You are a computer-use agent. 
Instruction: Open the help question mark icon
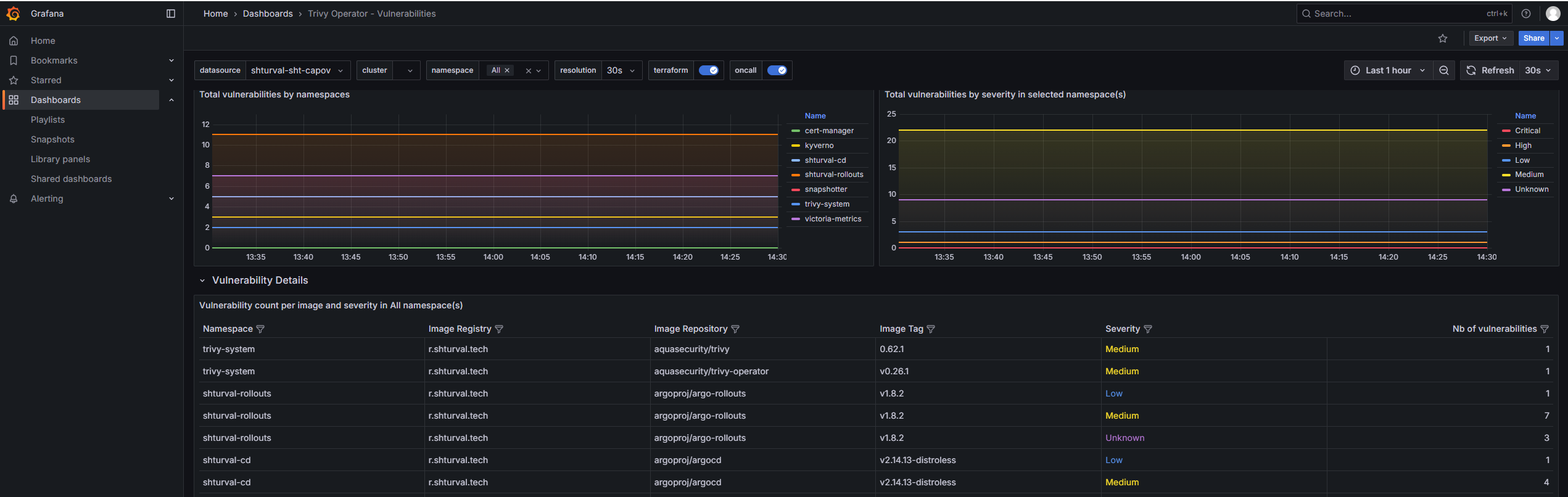click(1525, 14)
